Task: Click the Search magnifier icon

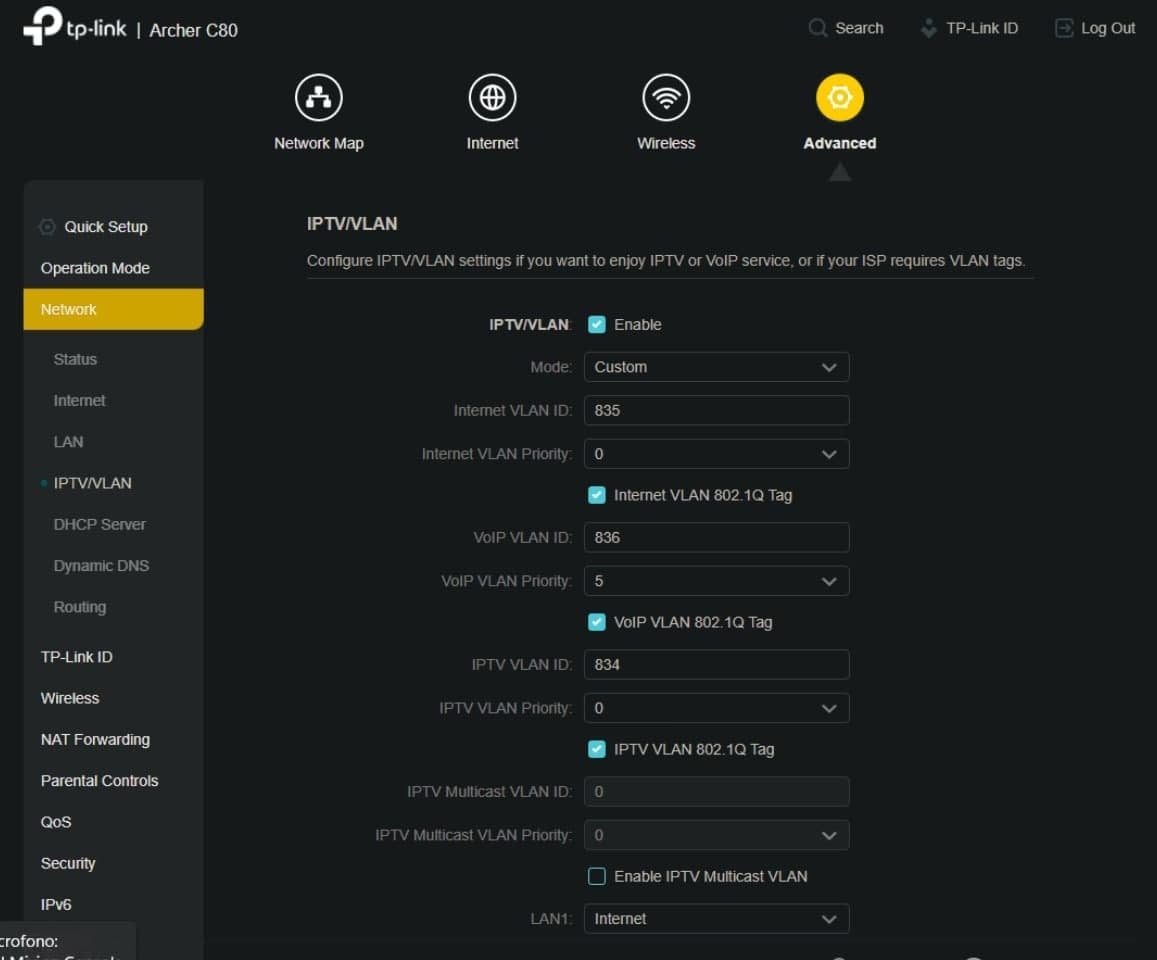Action: [818, 28]
